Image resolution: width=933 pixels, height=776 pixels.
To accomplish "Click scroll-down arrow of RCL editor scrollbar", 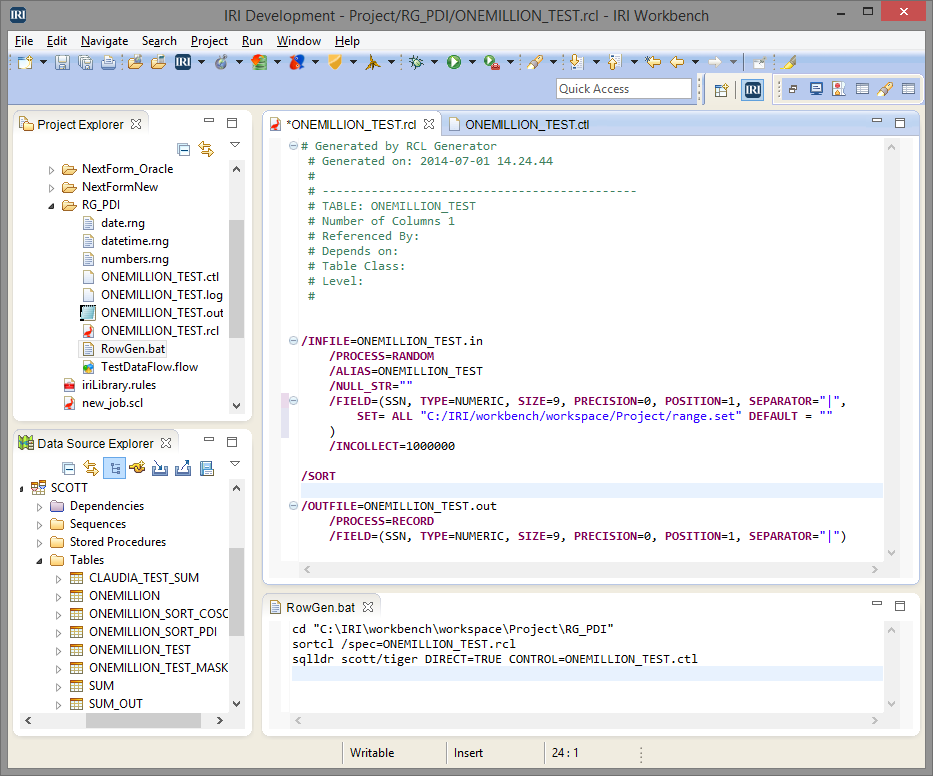I will (x=891, y=553).
